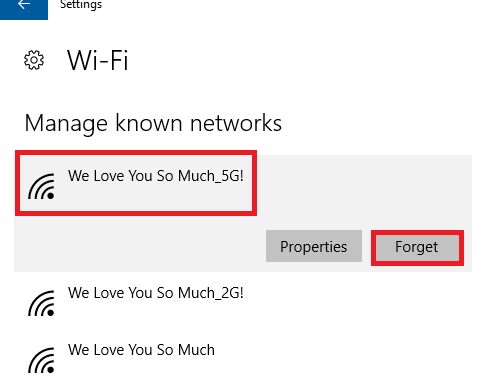Screen dimensions: 482x382
Task: Click the Settings gear icon beside Wi-Fi
Action: [34, 60]
